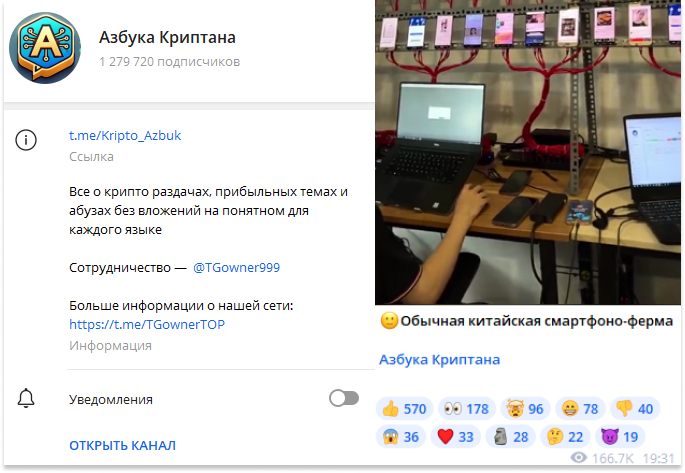Open the @TGowner999 contact link
Screen dimensions: 685x473
(x=236, y=268)
